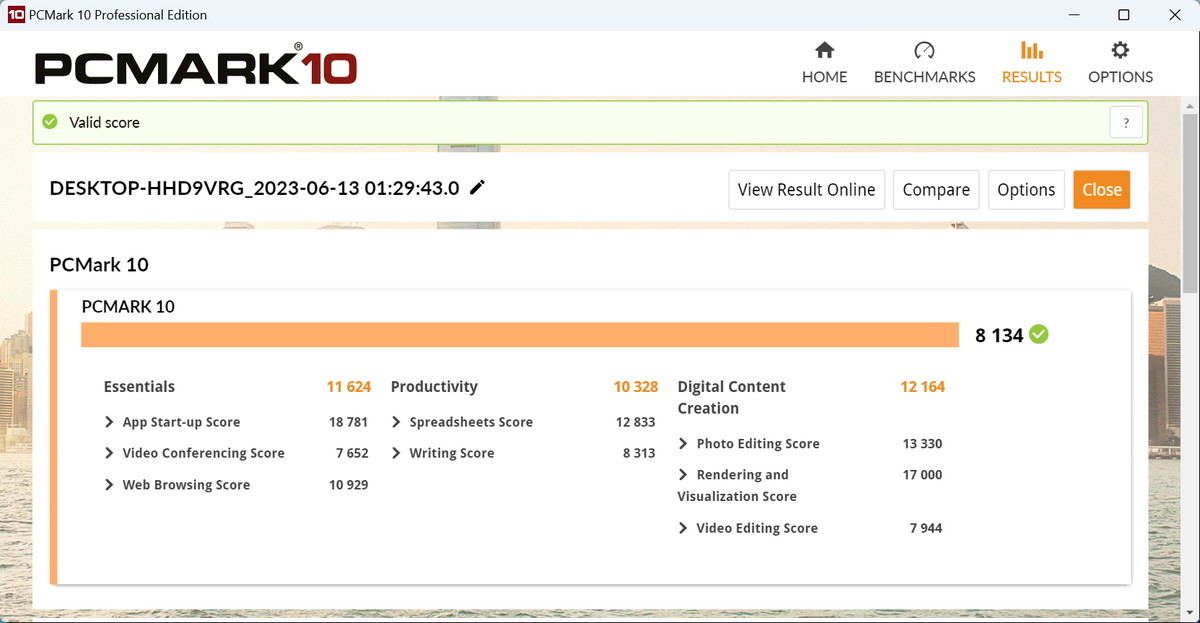Click the Productivity heading
1200x623 pixels.
(x=434, y=387)
